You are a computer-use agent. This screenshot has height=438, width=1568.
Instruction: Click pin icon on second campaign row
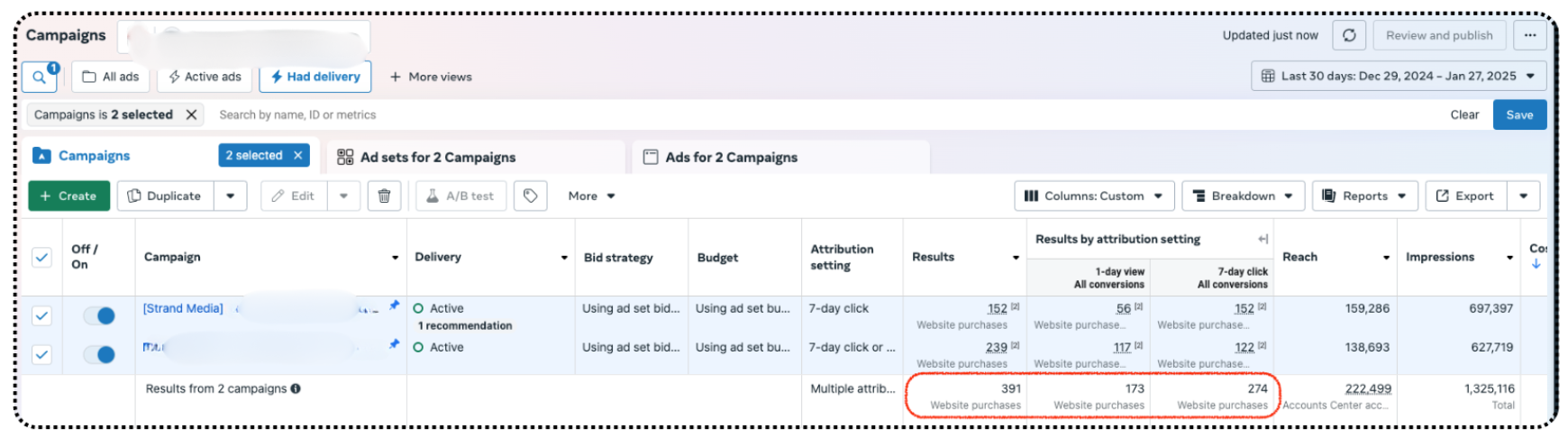(x=394, y=344)
